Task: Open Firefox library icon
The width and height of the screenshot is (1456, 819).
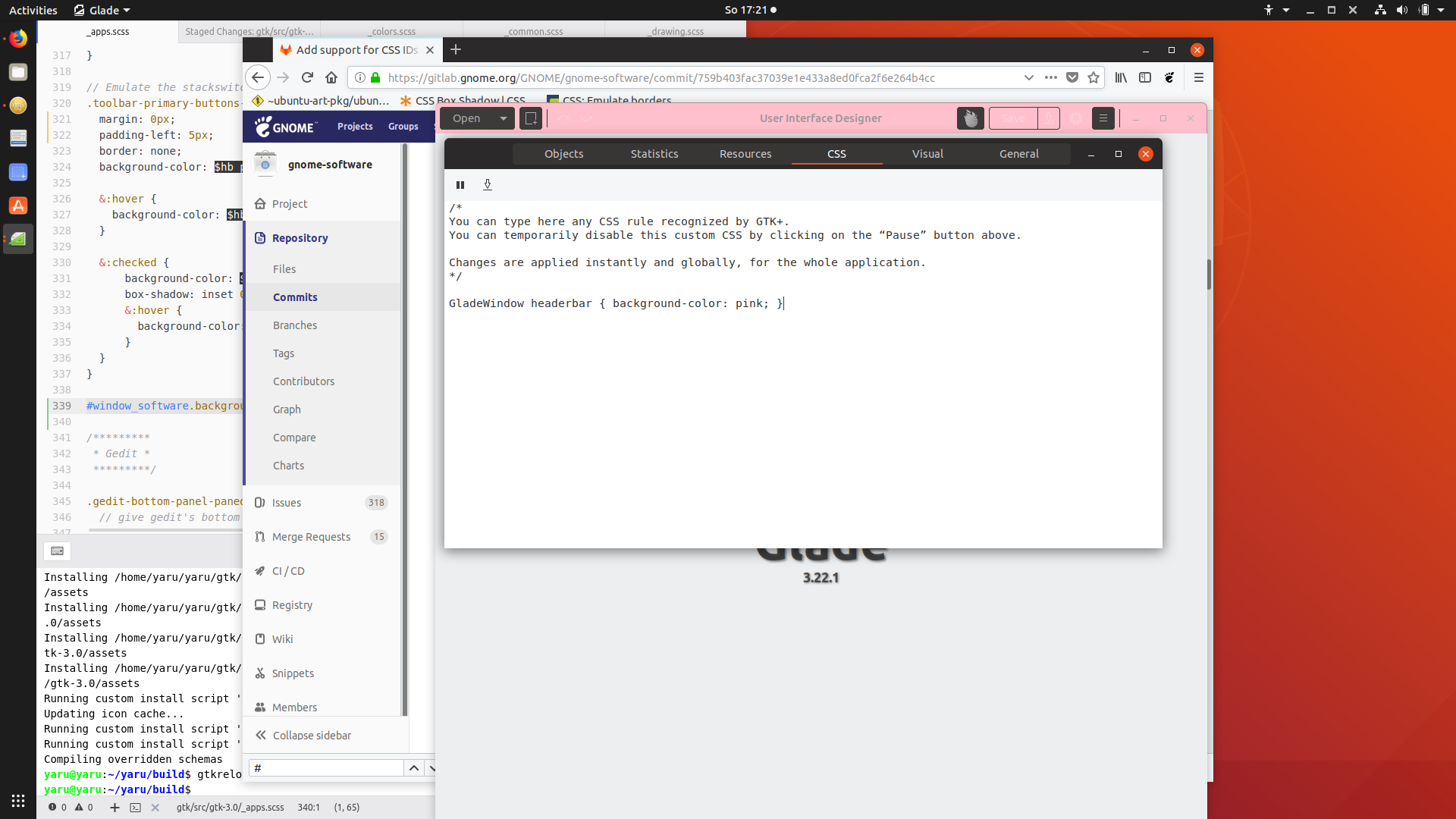Action: [x=1121, y=77]
